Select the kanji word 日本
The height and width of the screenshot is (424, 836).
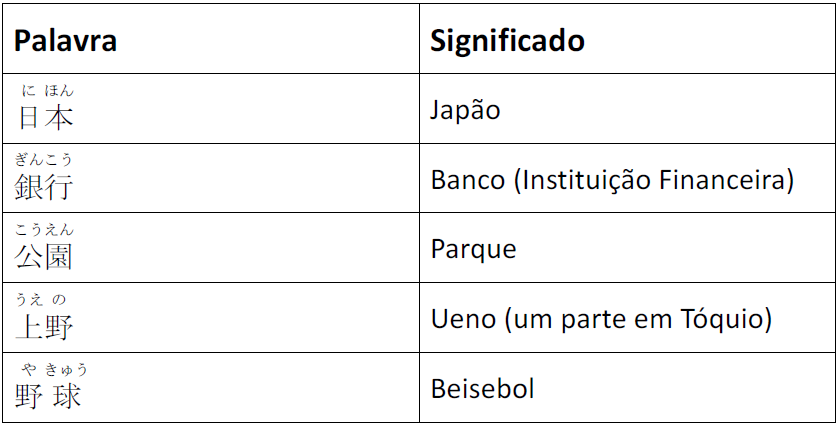(x=45, y=118)
